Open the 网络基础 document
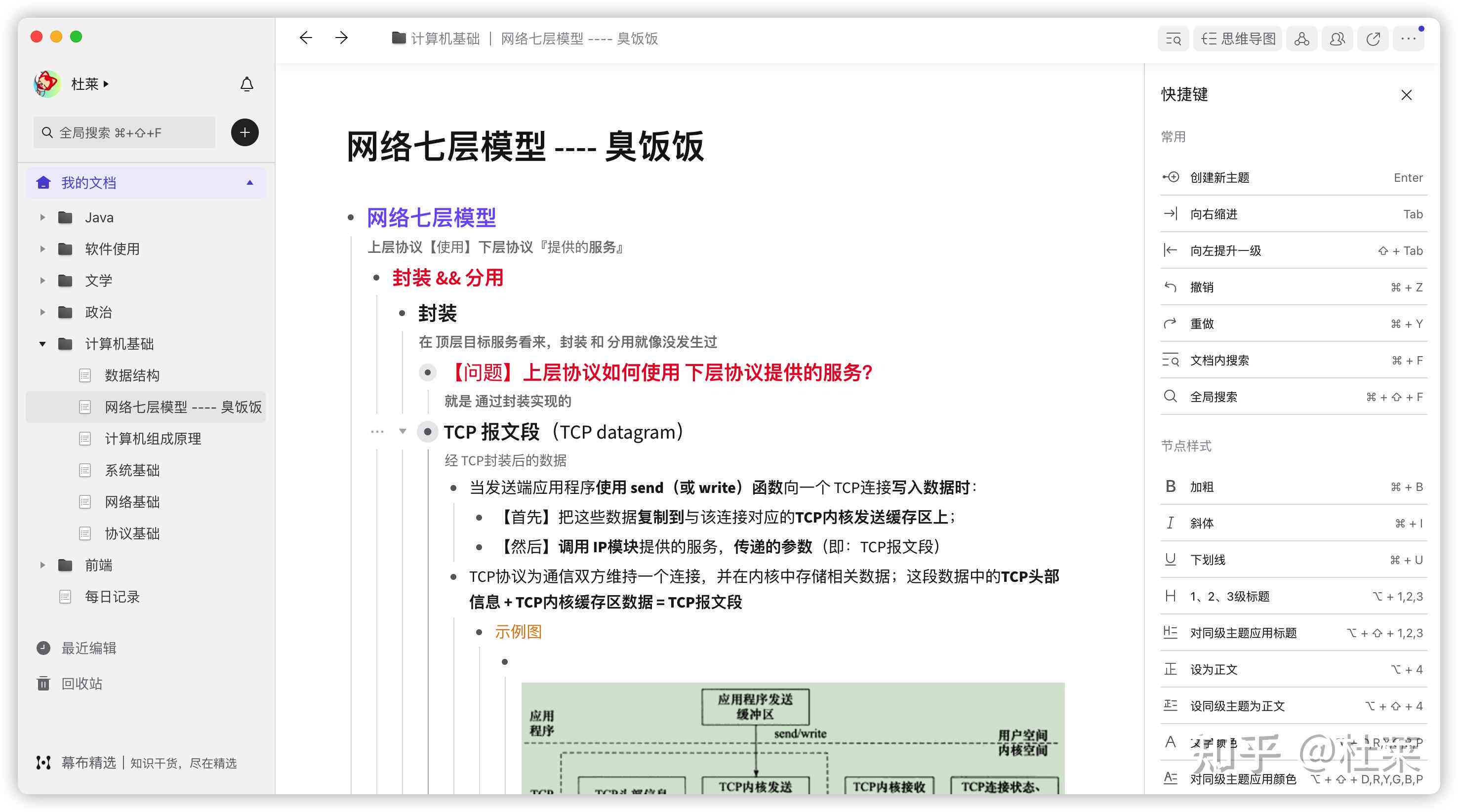The width and height of the screenshot is (1458, 812). (x=146, y=502)
